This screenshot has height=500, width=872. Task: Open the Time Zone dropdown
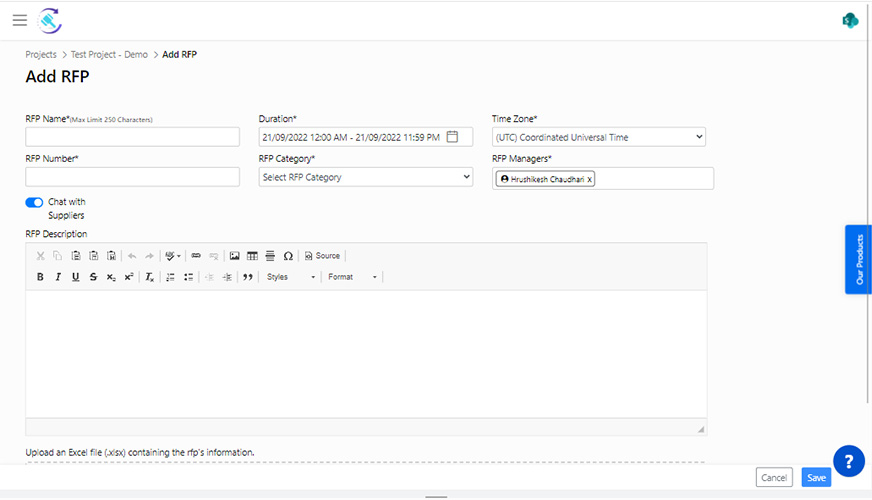(598, 137)
